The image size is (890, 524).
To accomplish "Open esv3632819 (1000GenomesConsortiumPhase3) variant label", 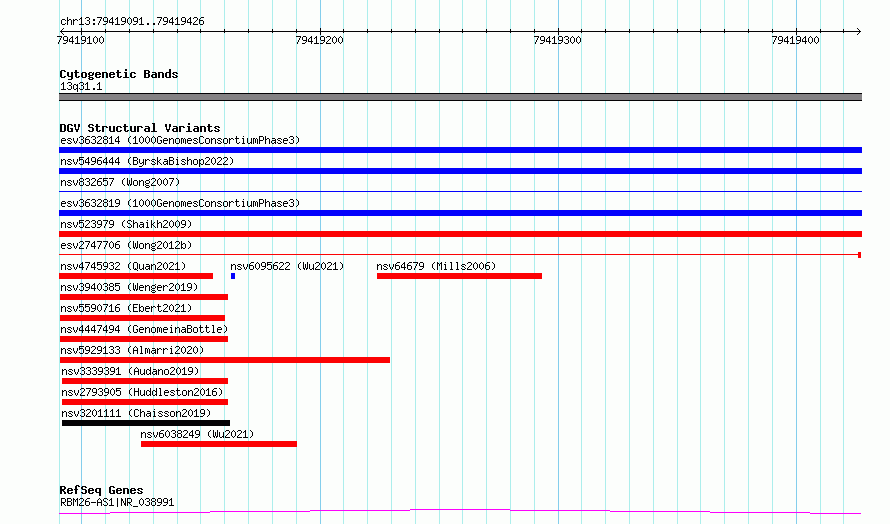I will point(180,203).
